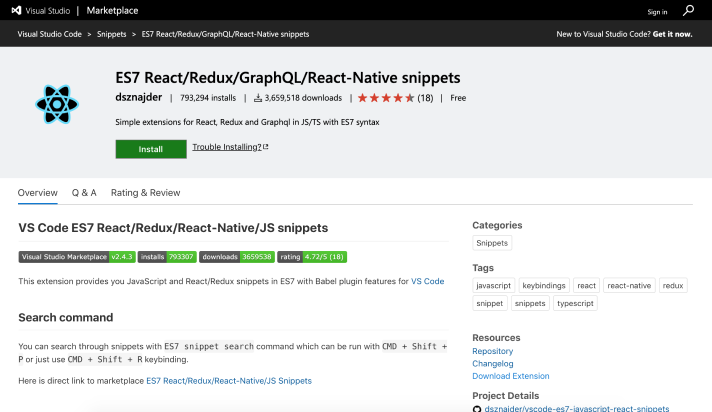Image resolution: width=712 pixels, height=412 pixels.
Task: Click the GitHub icon under Project Details
Action: pyautogui.click(x=477, y=409)
